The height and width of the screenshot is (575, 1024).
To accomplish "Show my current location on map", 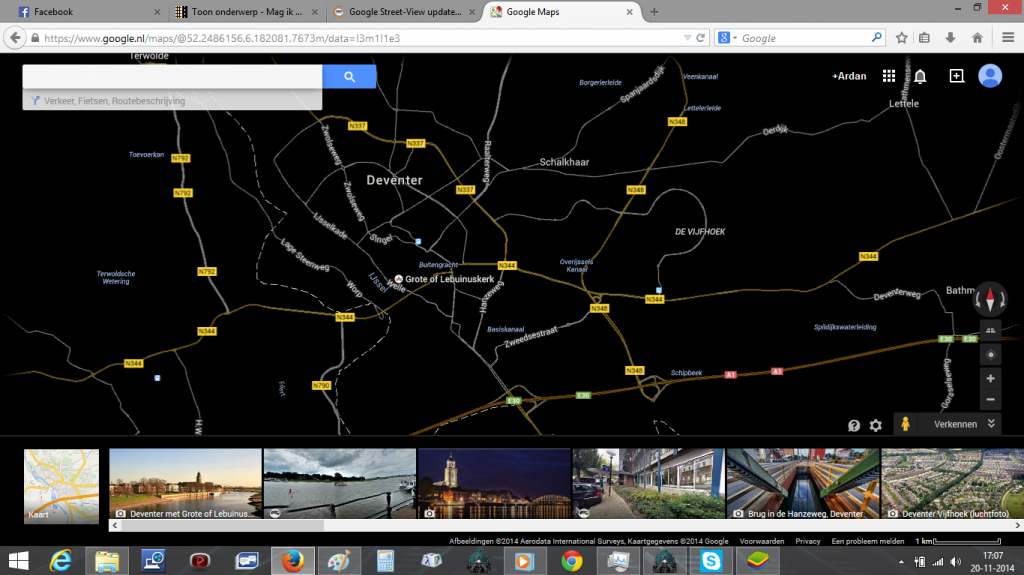I will point(991,355).
